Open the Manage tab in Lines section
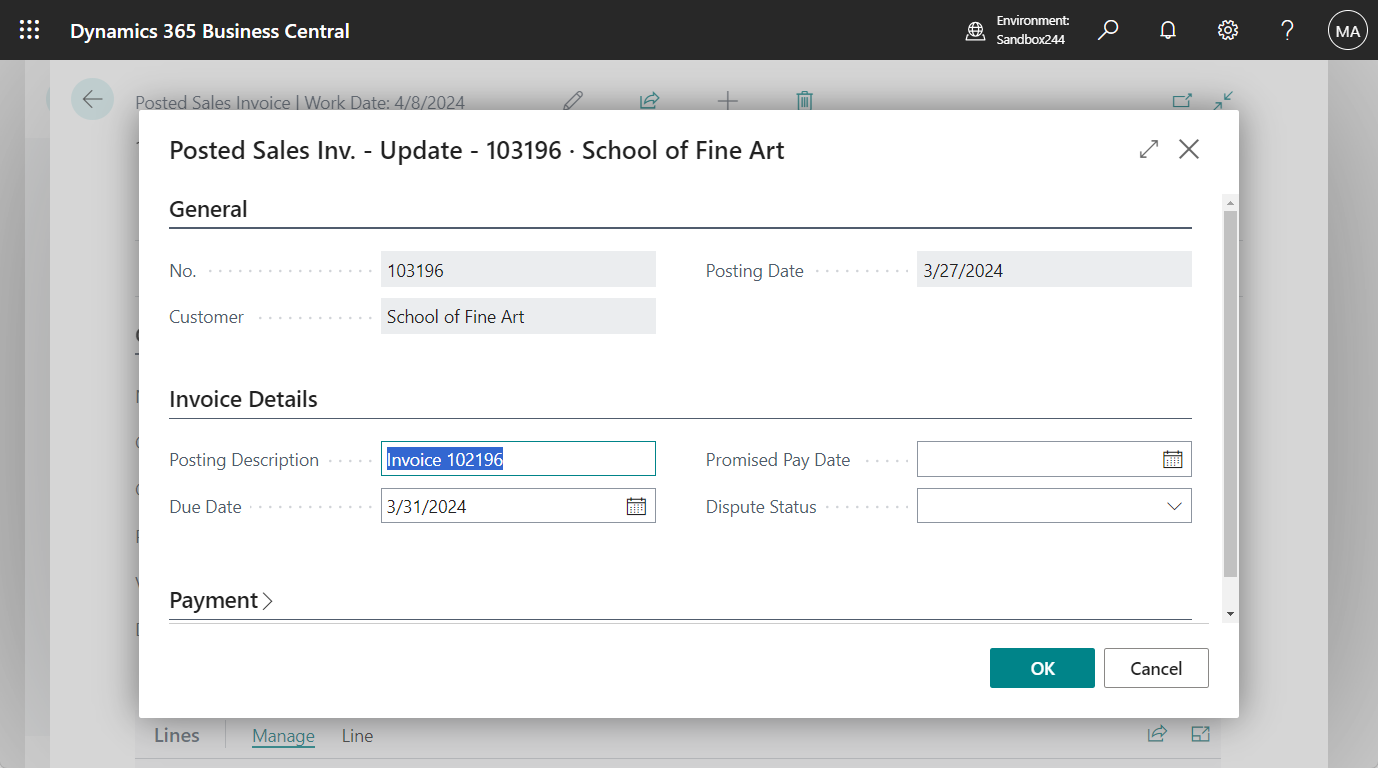This screenshot has width=1378, height=768. (x=283, y=735)
